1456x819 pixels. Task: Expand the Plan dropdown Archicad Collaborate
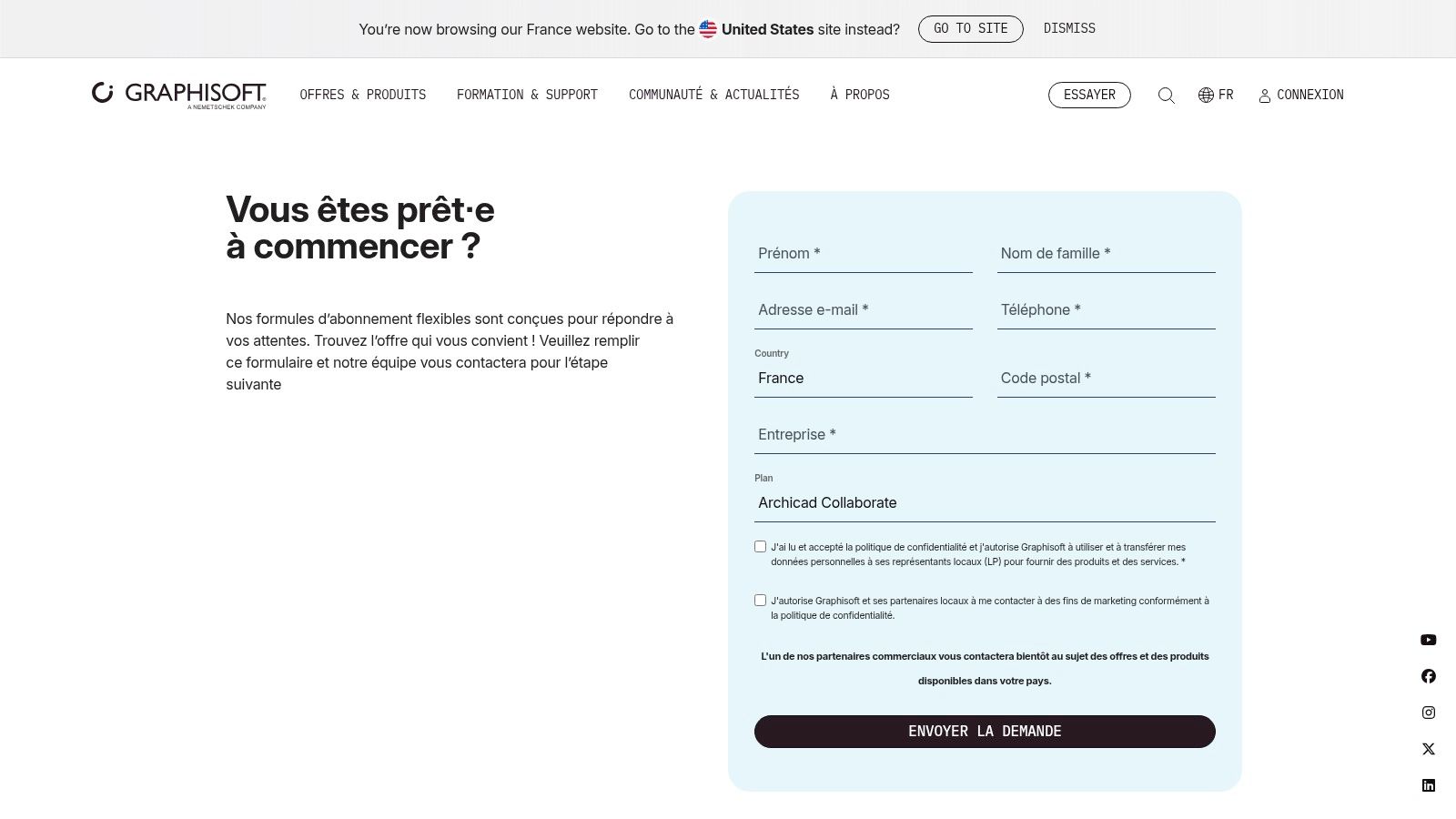pyautogui.click(x=985, y=503)
